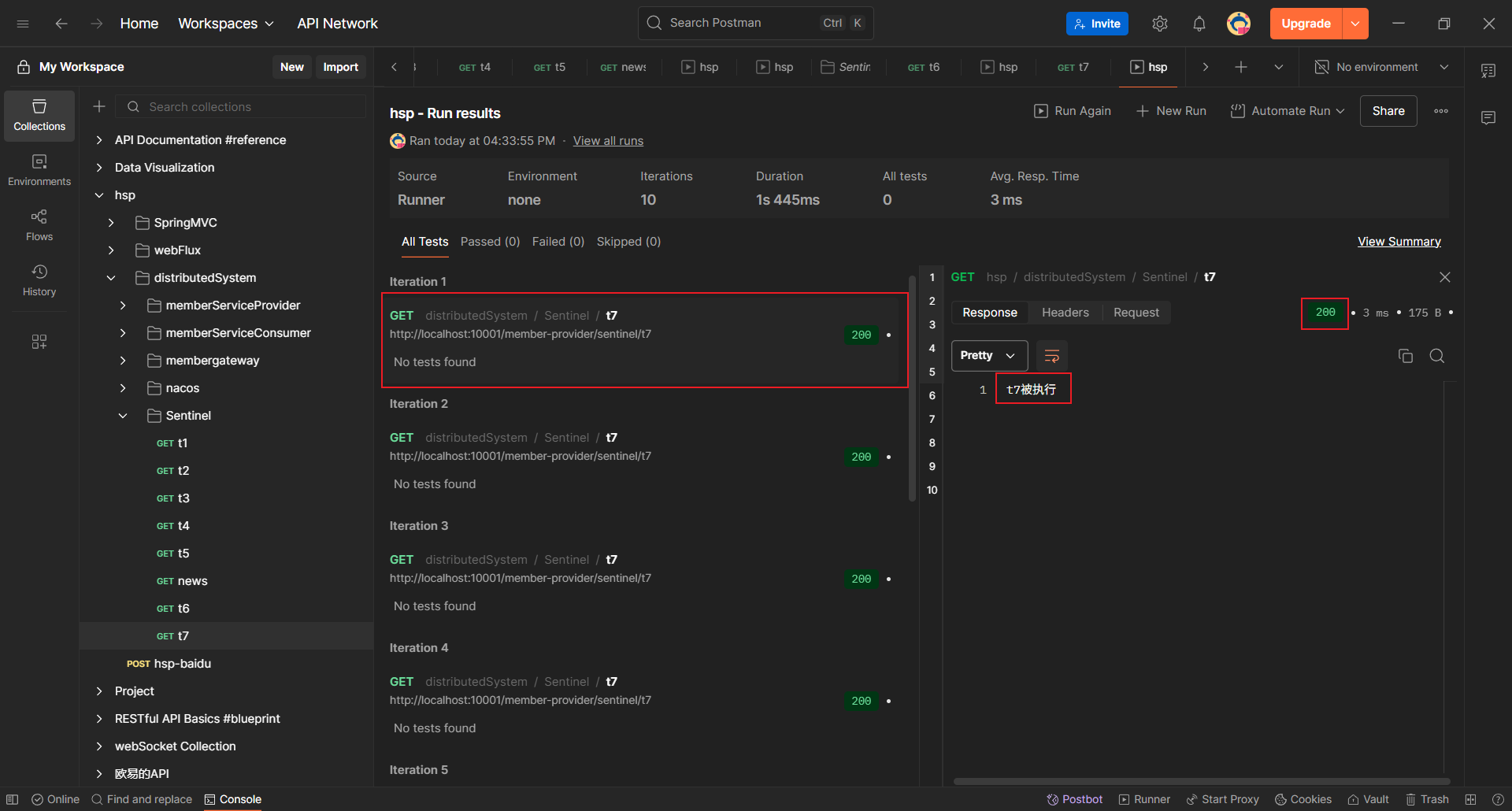The height and width of the screenshot is (811, 1512).
Task: Switch to the Headers tab
Action: [1065, 313]
